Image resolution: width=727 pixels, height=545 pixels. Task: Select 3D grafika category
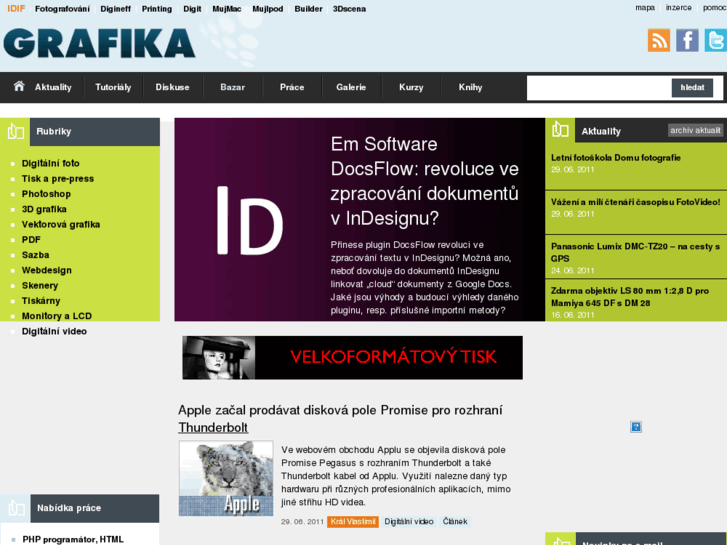(44, 209)
